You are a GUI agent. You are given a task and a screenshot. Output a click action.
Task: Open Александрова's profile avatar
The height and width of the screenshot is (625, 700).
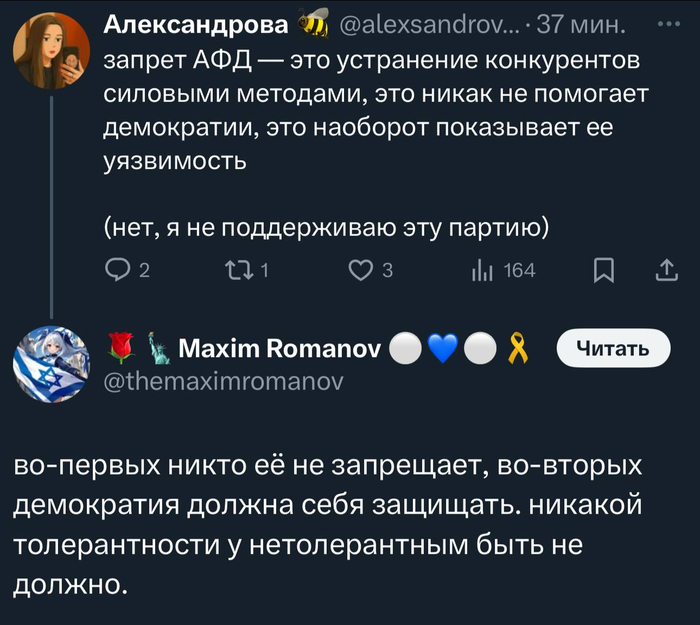tap(52, 51)
